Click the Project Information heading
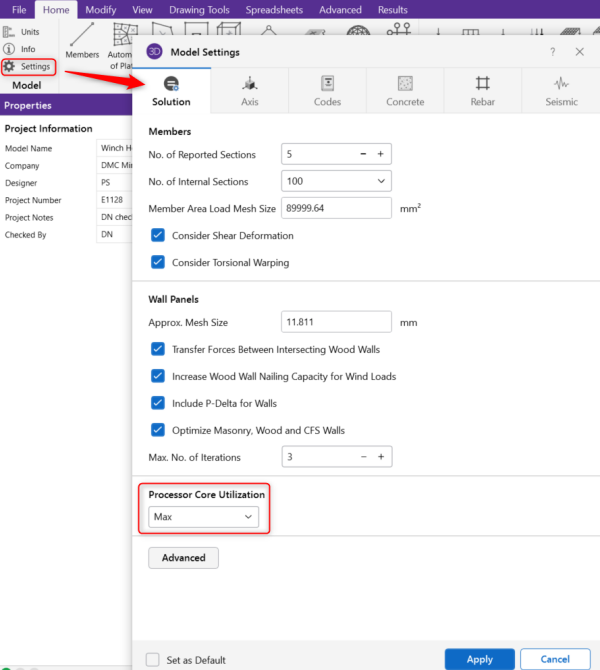 tap(48, 129)
